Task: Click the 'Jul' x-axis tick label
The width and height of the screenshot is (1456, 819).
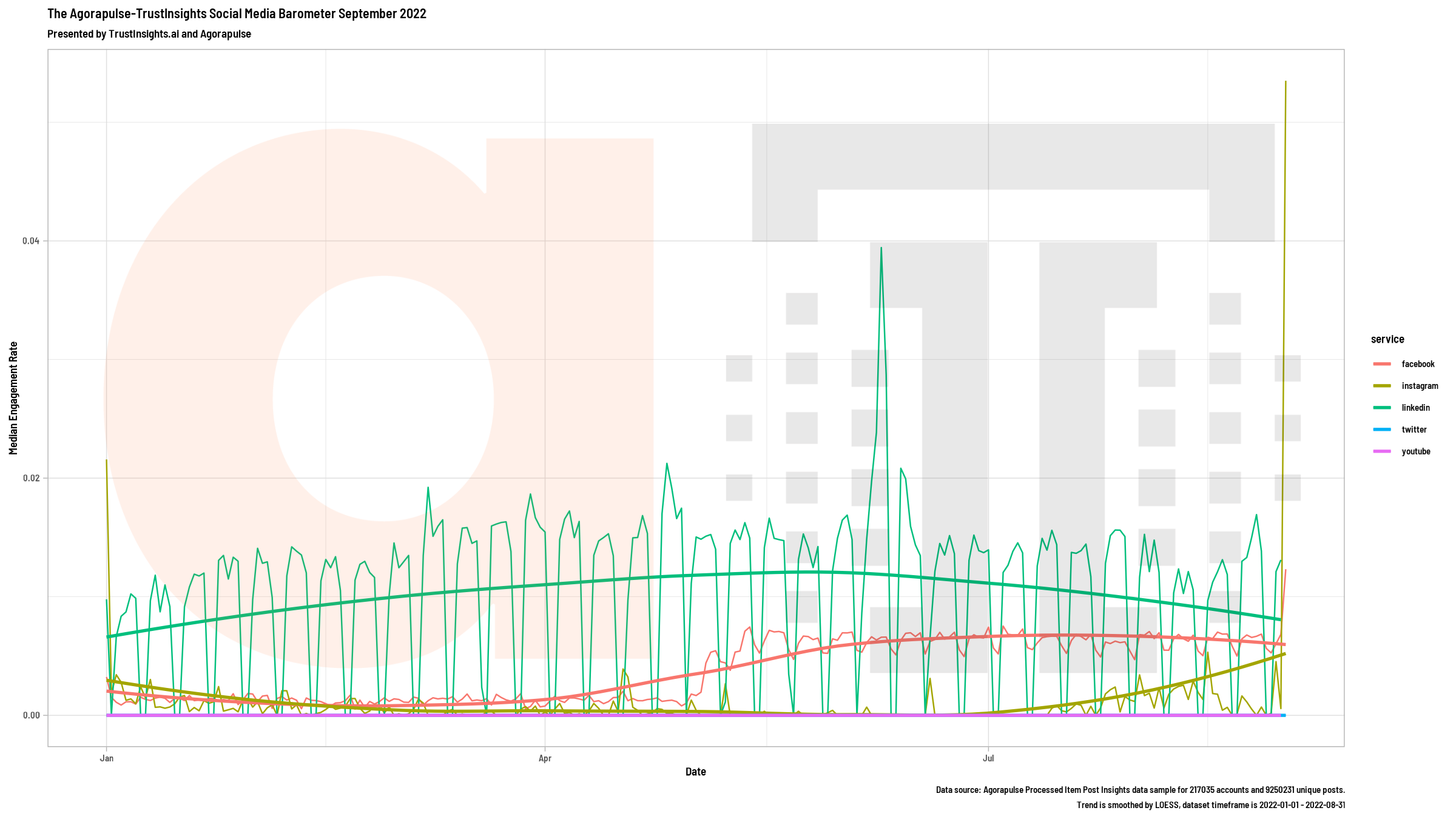Action: pyautogui.click(x=988, y=758)
